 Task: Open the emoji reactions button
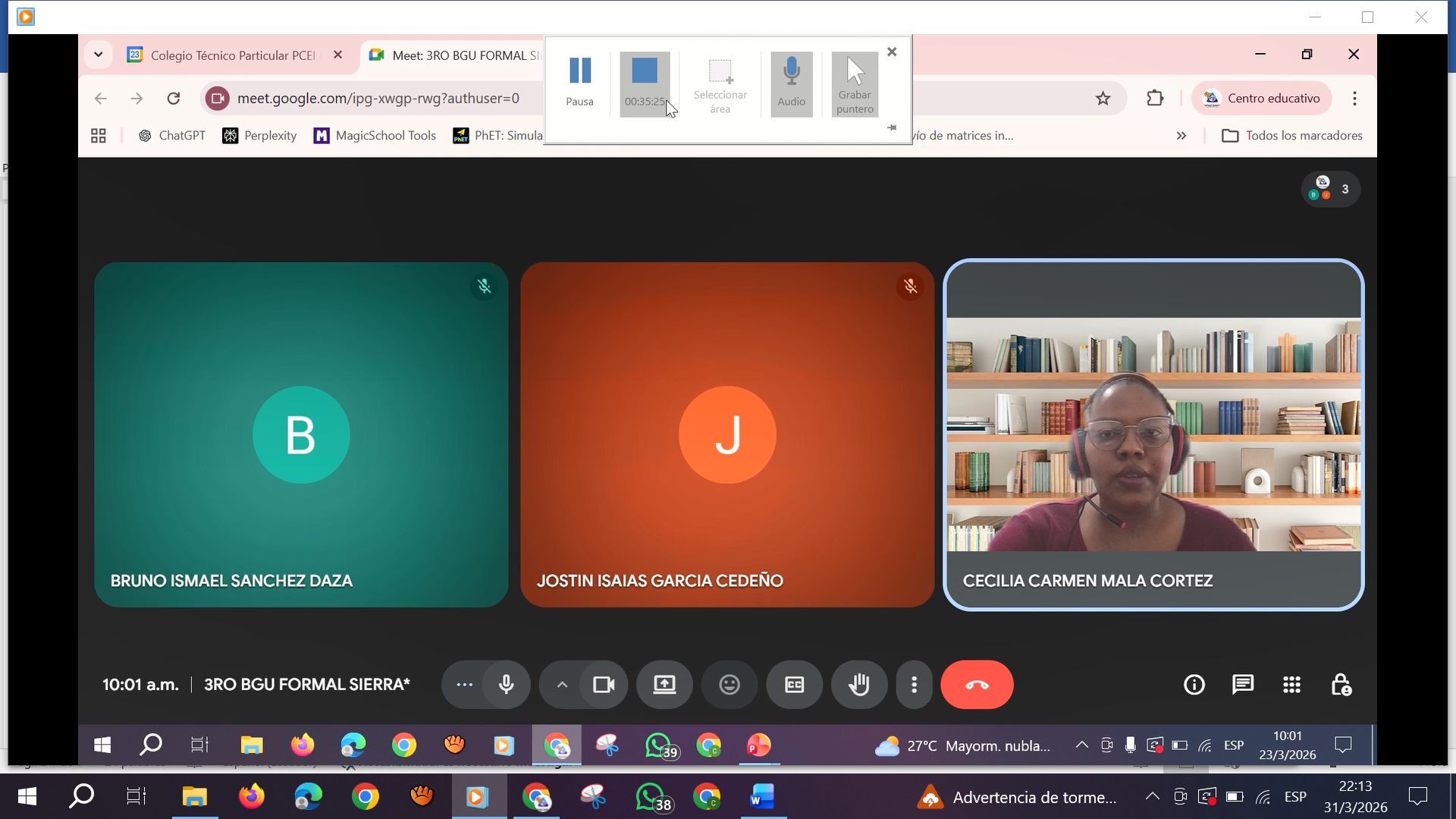click(730, 685)
